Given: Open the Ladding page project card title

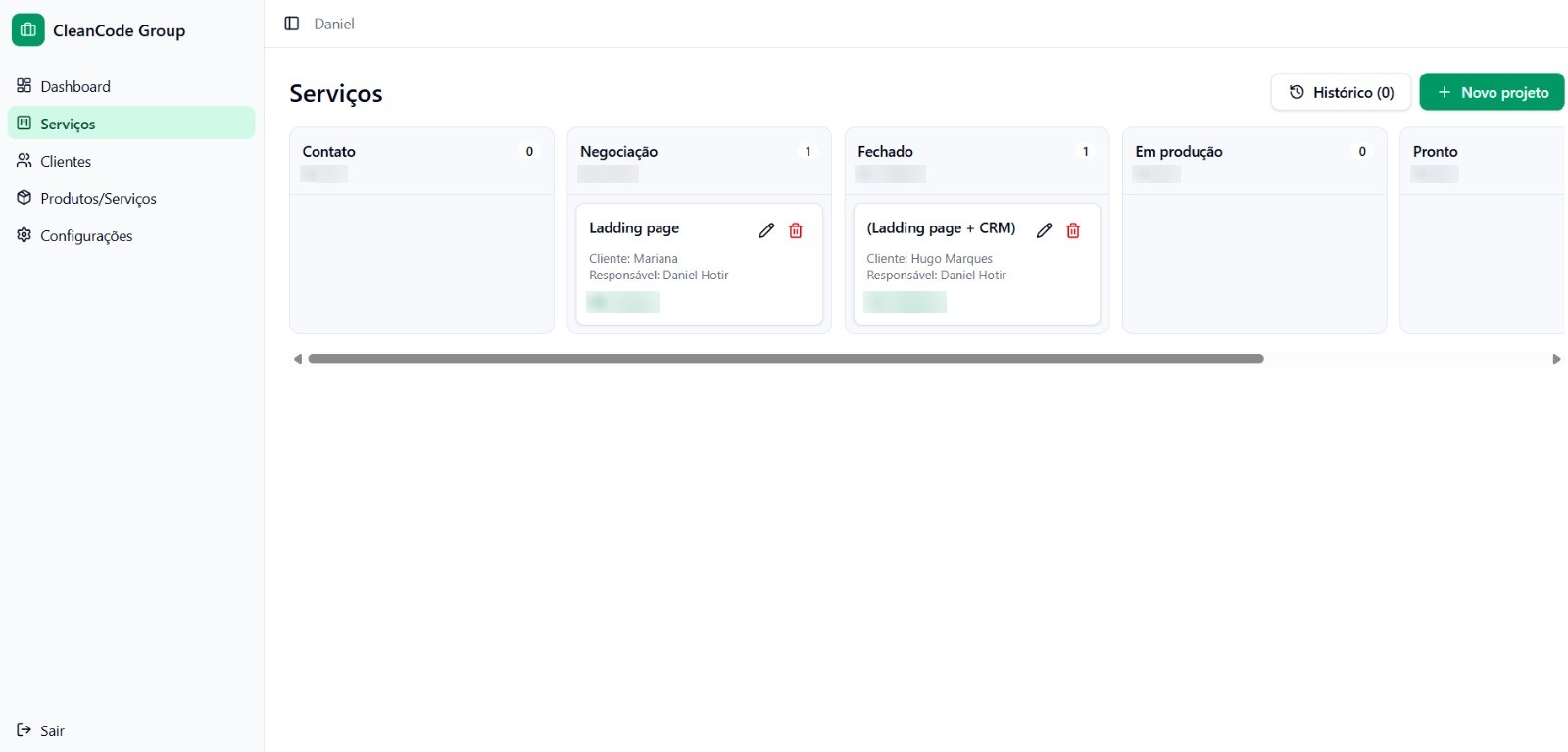Looking at the screenshot, I should [634, 228].
